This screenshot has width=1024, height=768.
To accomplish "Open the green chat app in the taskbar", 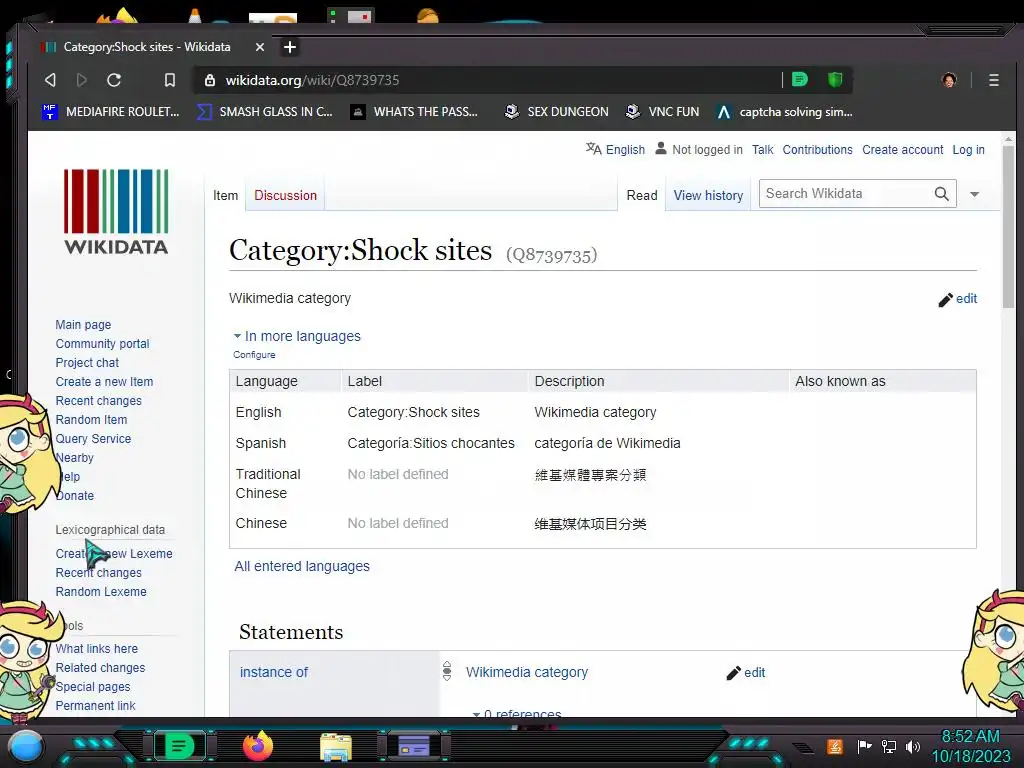I will pyautogui.click(x=178, y=746).
